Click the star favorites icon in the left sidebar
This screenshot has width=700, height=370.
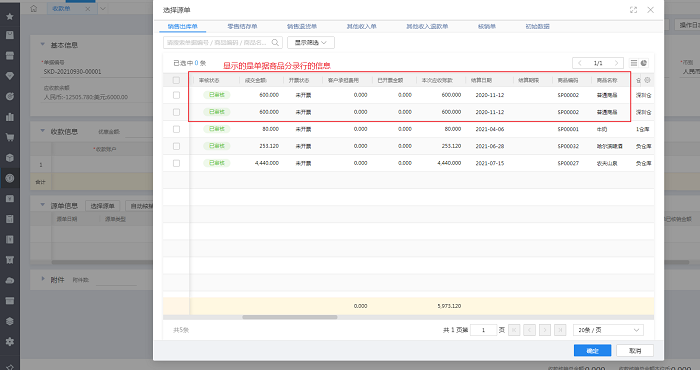coord(10,17)
